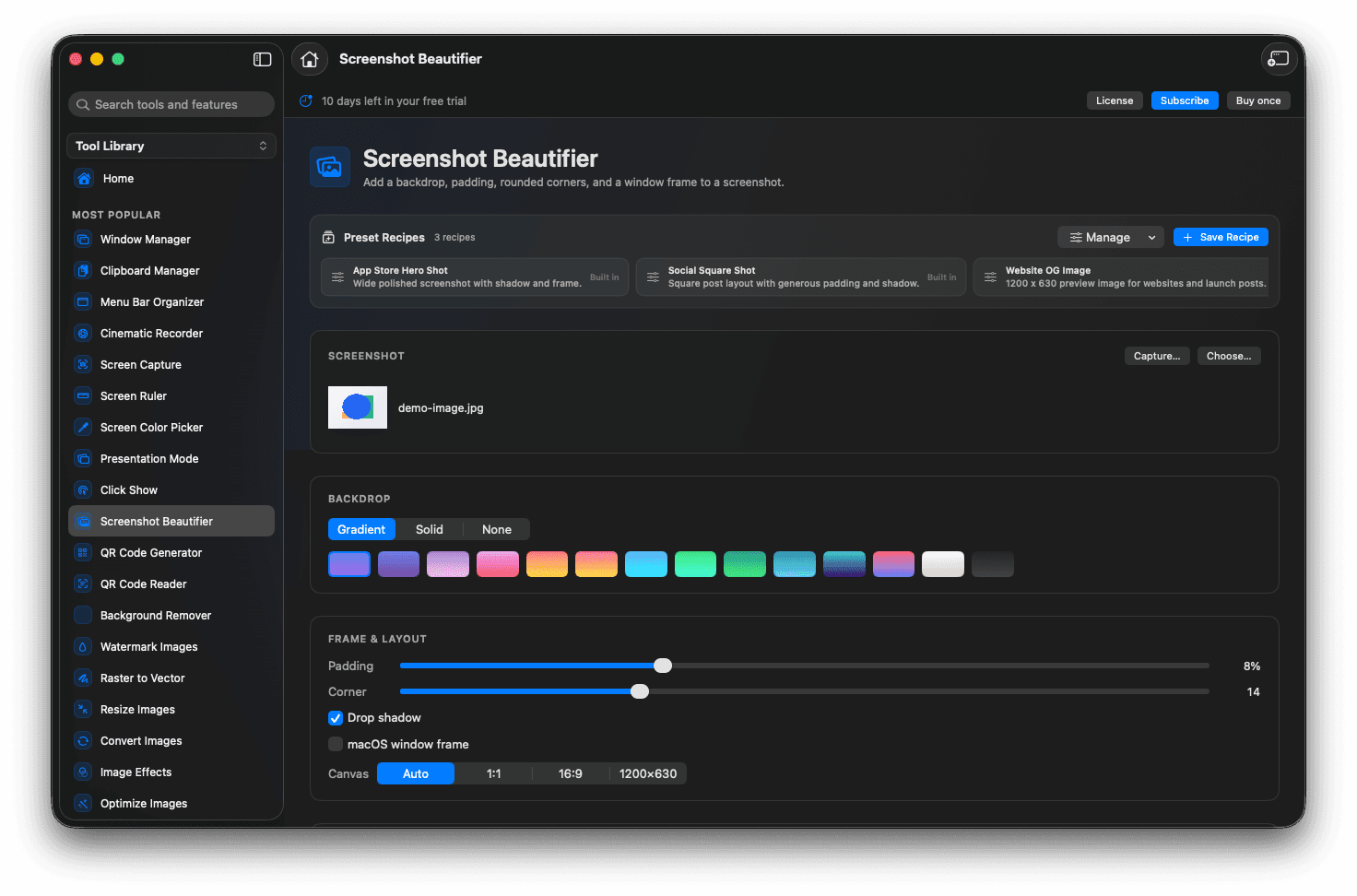The image size is (1357, 896).
Task: Open the Optimize Images icon
Action: tap(83, 804)
